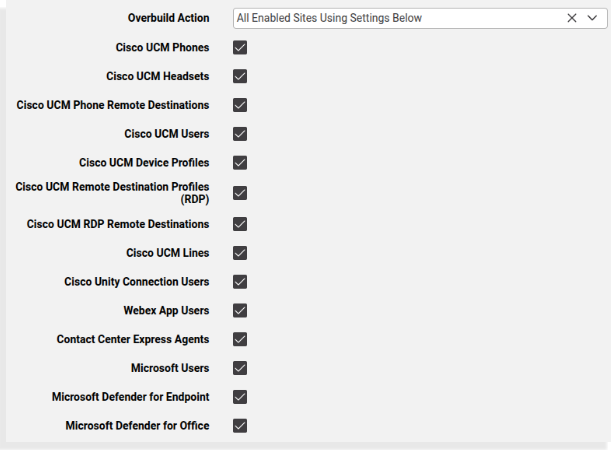
Task: Toggle Microsoft Defender for Office checkbox
Action: pyautogui.click(x=240, y=426)
